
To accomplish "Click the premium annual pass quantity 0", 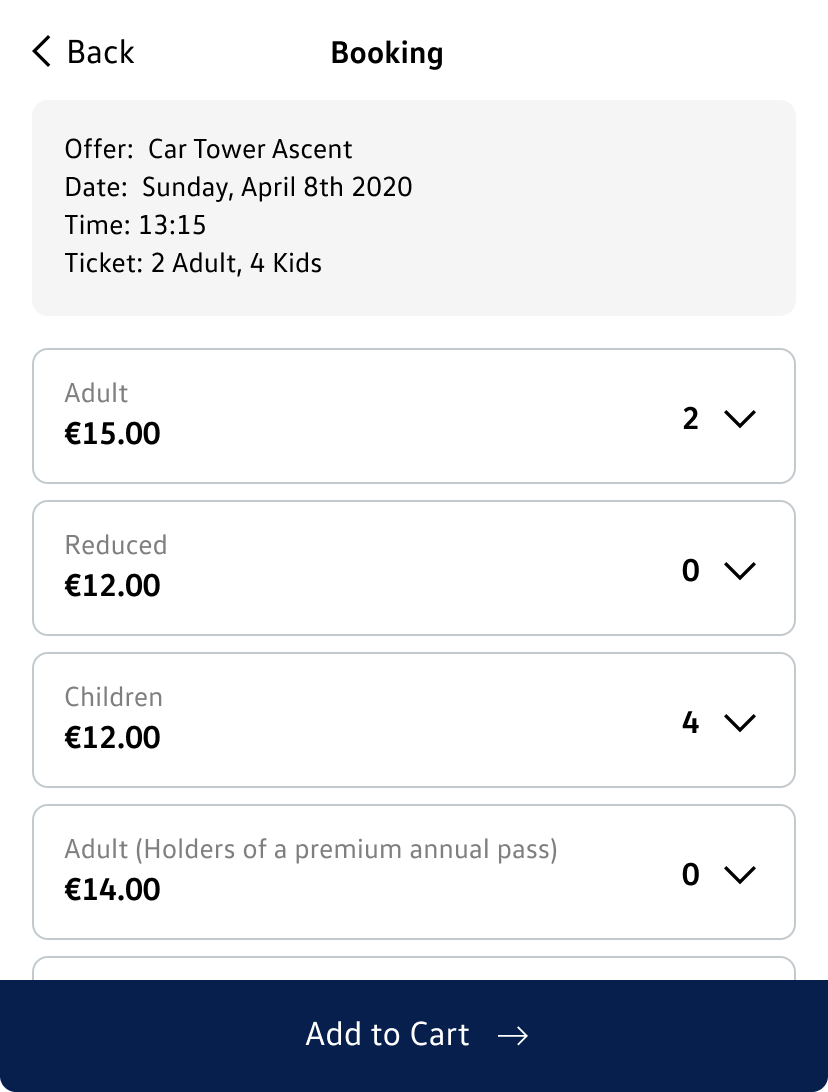I will [691, 875].
